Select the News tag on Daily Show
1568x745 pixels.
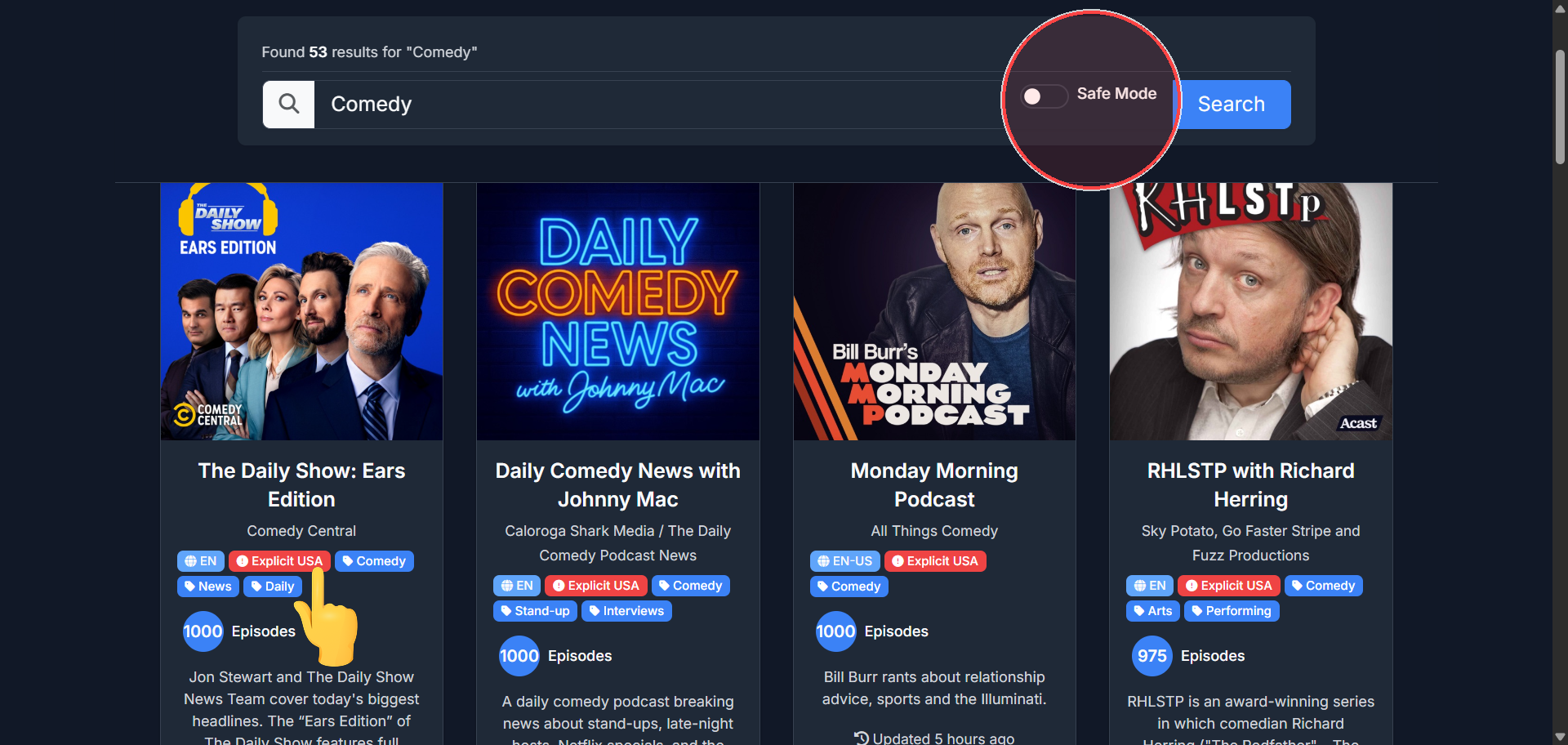(x=207, y=587)
